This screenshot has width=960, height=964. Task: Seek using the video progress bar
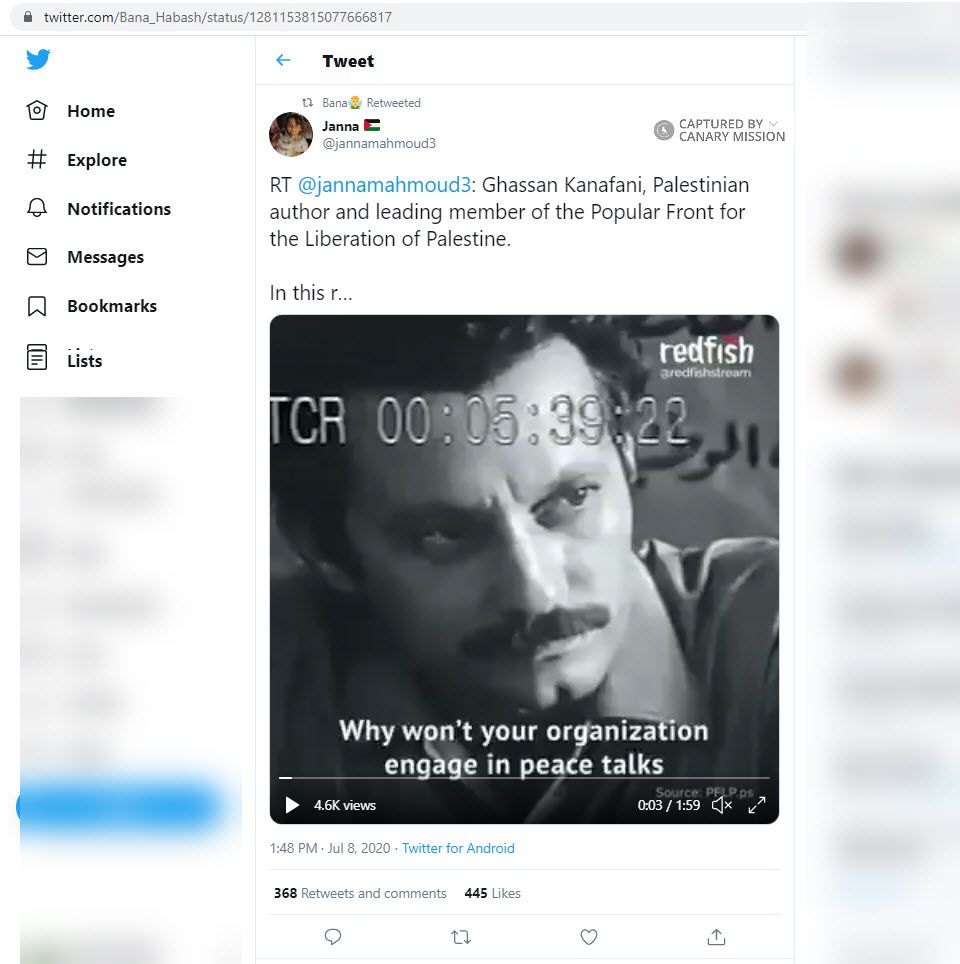tap(525, 776)
